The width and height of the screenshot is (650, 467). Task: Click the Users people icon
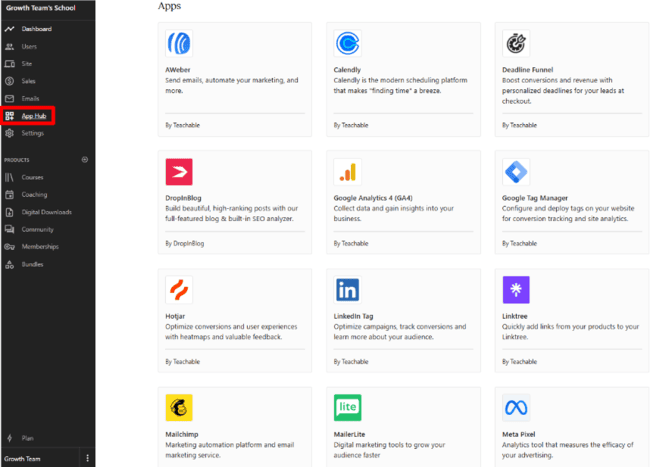point(10,46)
